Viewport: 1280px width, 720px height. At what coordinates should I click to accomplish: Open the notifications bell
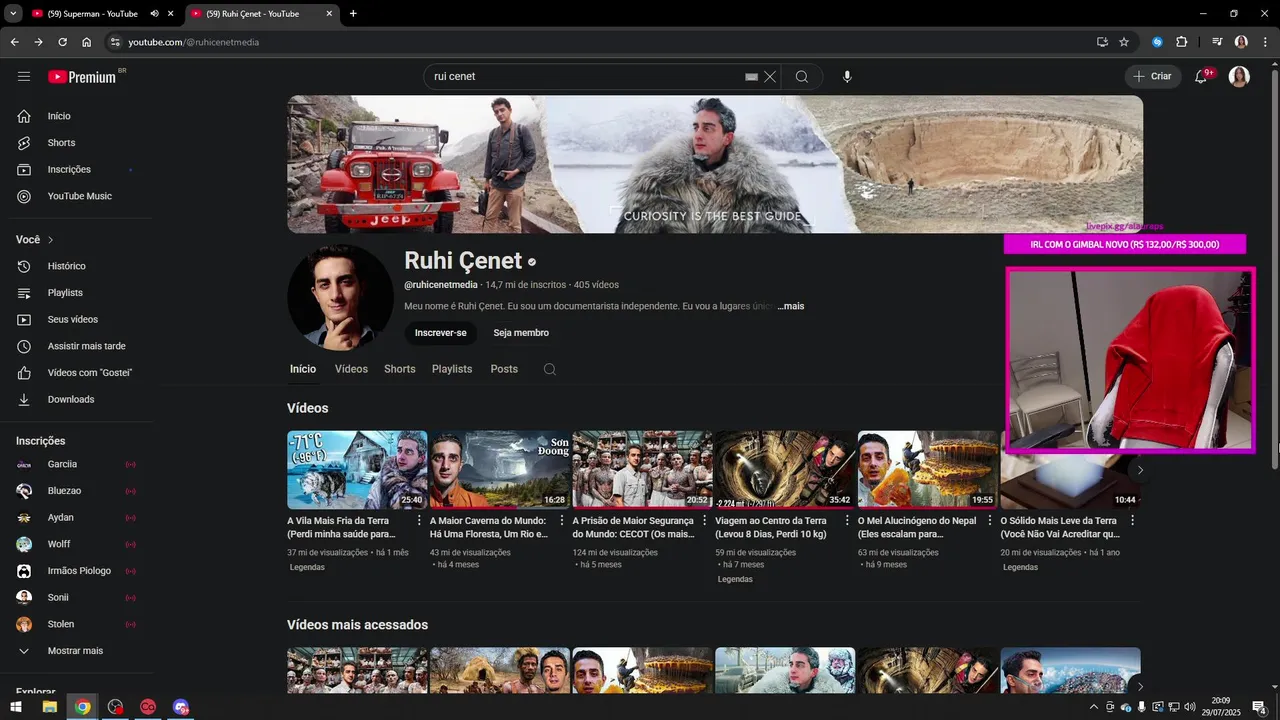coord(1202,76)
